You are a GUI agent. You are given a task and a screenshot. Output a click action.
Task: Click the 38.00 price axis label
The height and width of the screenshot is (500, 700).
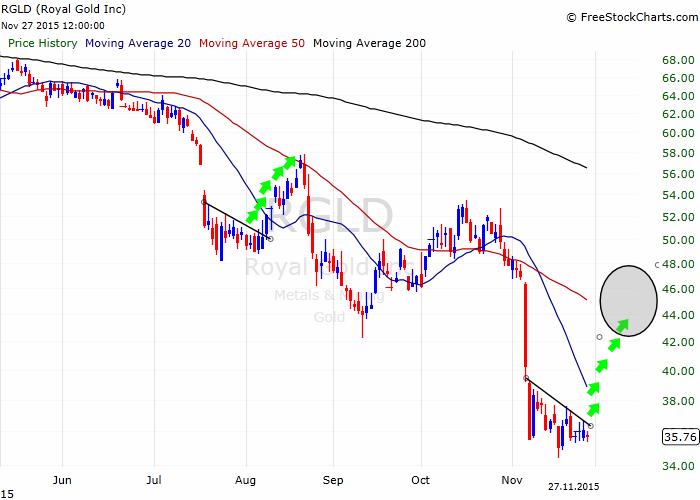(679, 401)
